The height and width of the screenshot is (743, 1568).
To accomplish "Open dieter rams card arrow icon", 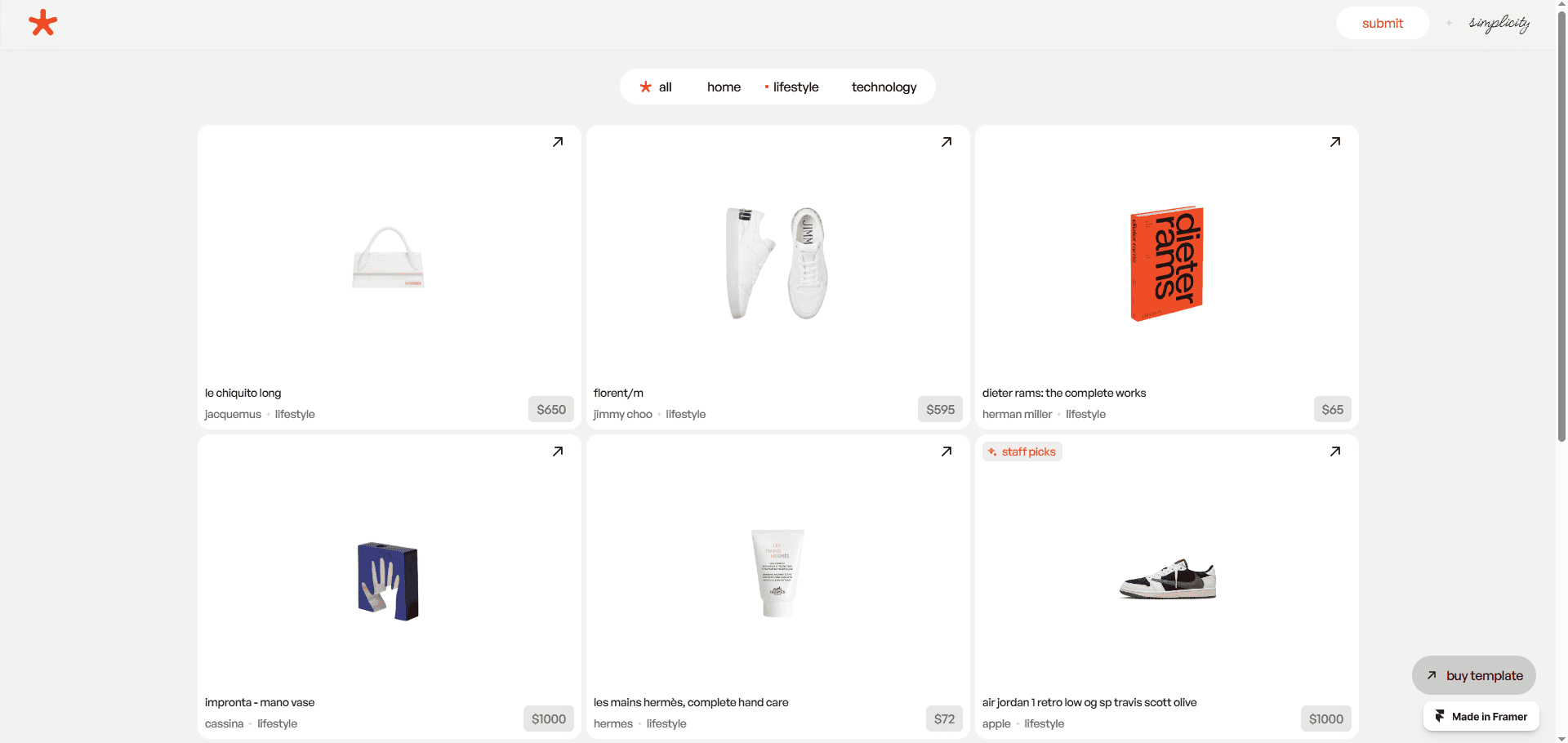I will pos(1335,142).
